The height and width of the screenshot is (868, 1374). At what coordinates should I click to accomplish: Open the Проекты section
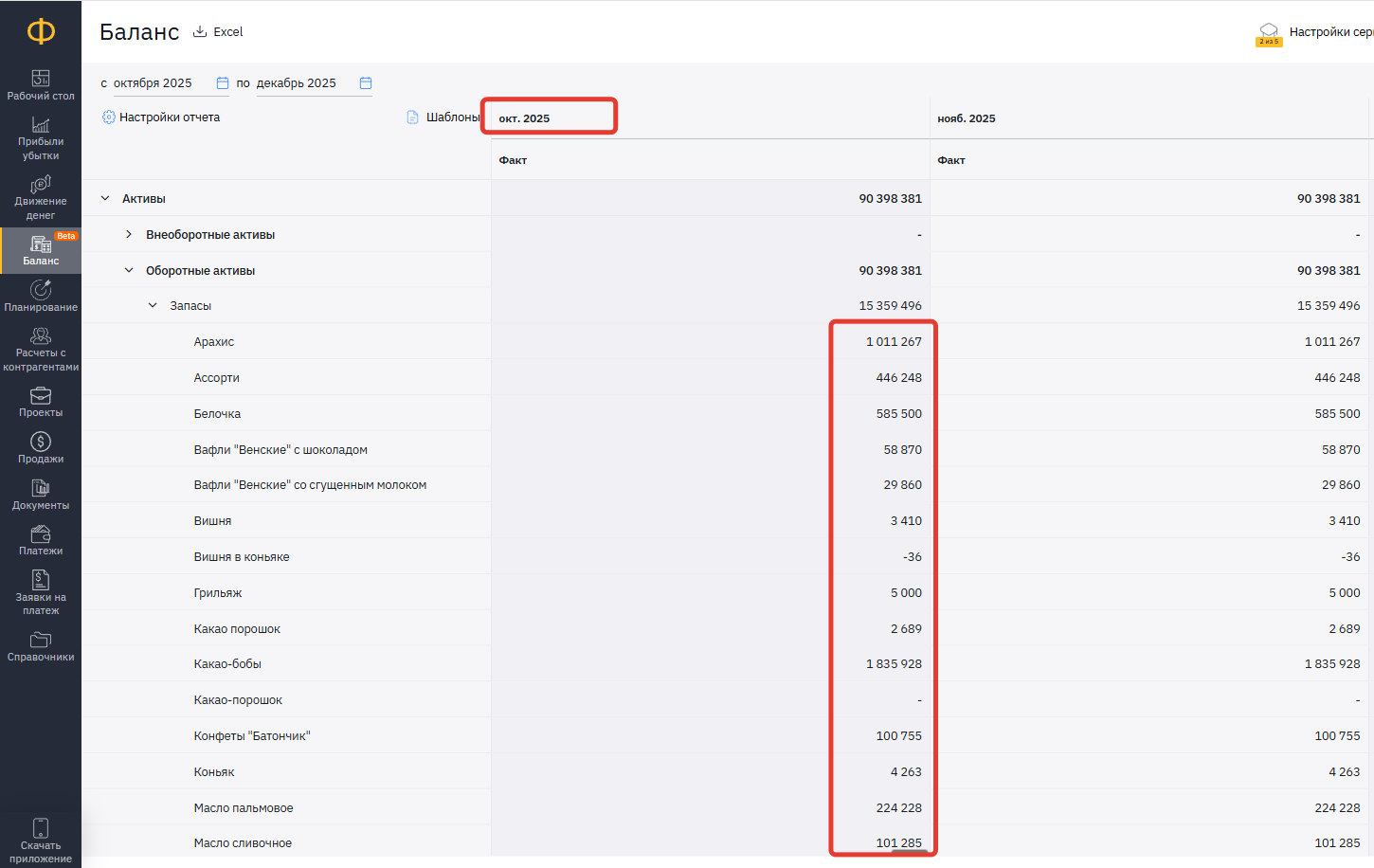(41, 402)
